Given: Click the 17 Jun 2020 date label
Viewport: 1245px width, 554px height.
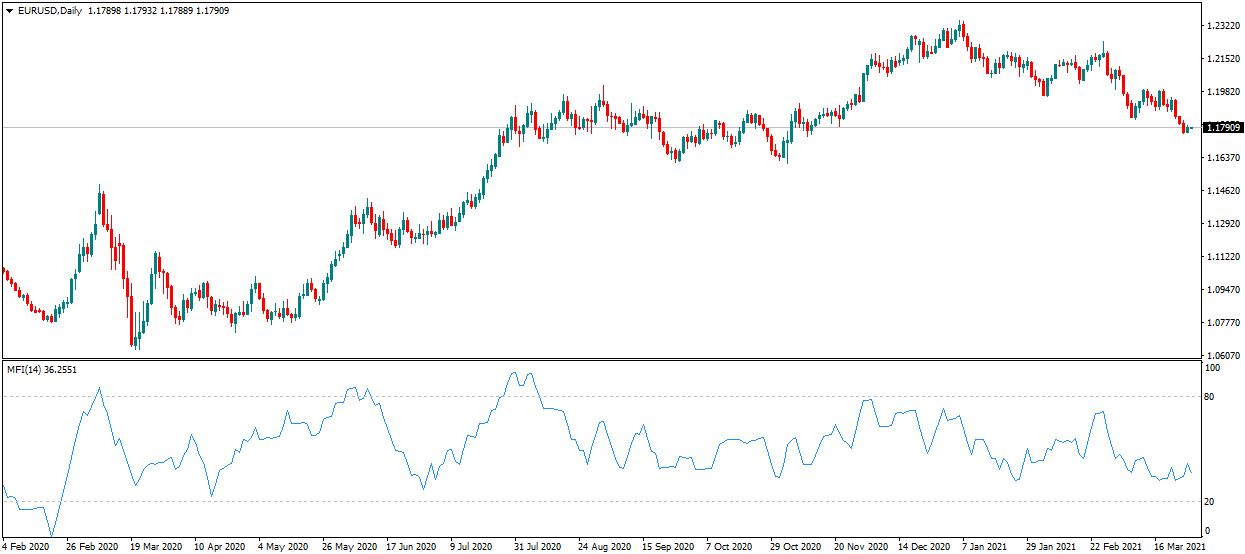Looking at the screenshot, I should [411, 547].
